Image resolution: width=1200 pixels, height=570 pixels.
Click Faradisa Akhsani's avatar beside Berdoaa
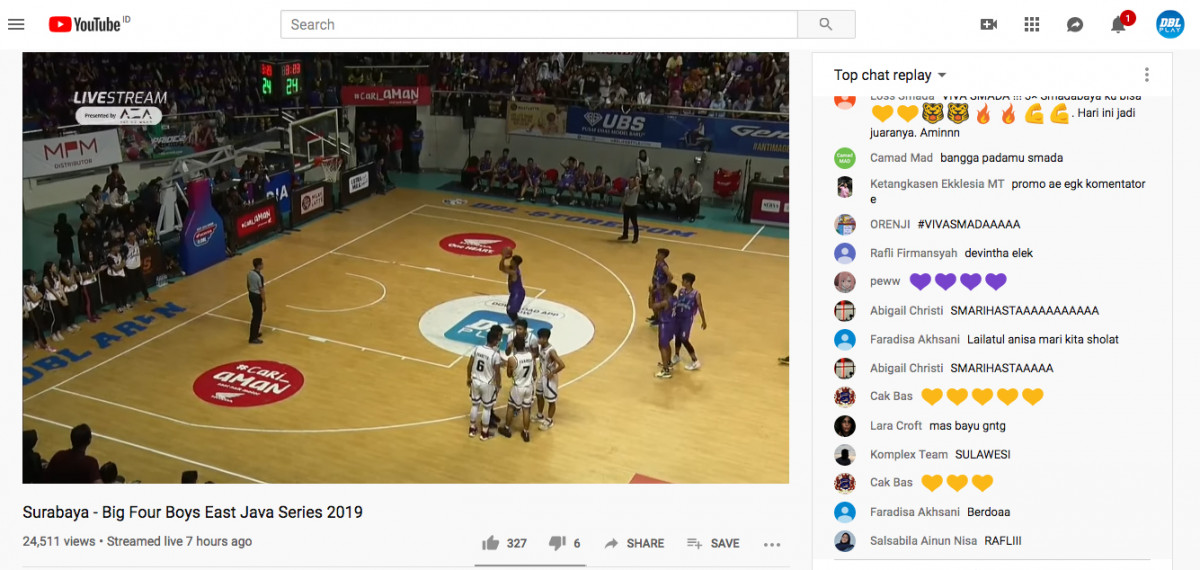click(x=845, y=512)
